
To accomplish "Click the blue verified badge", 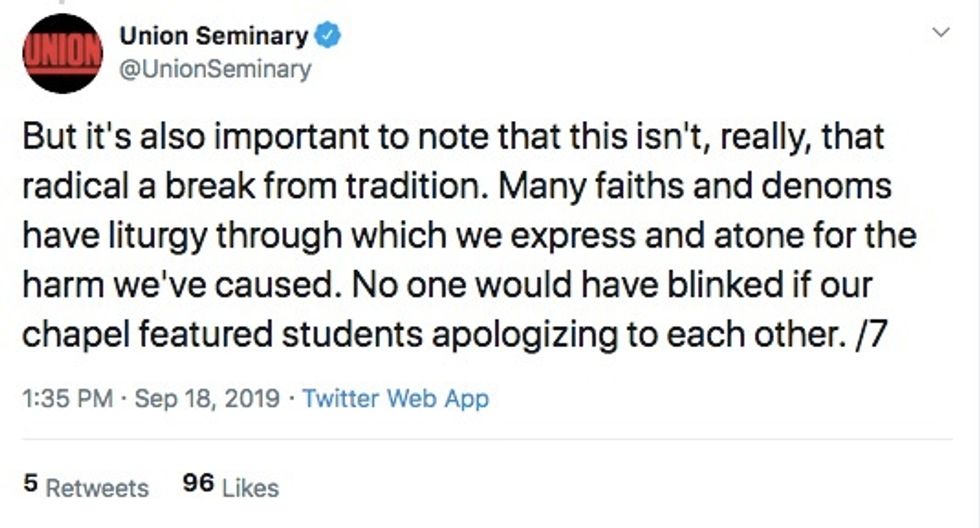I will pos(329,37).
